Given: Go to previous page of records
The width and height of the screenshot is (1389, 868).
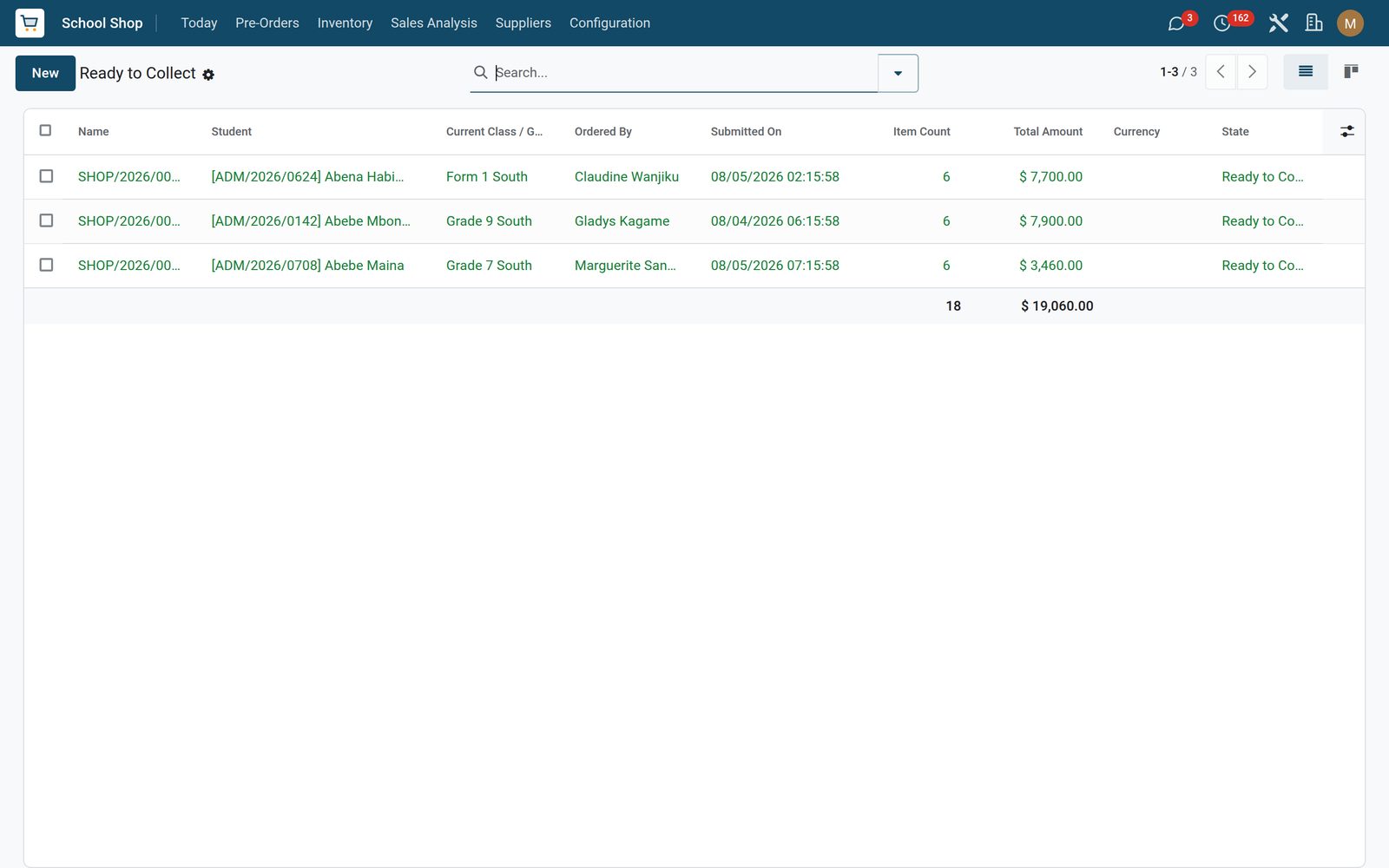Looking at the screenshot, I should [x=1221, y=72].
